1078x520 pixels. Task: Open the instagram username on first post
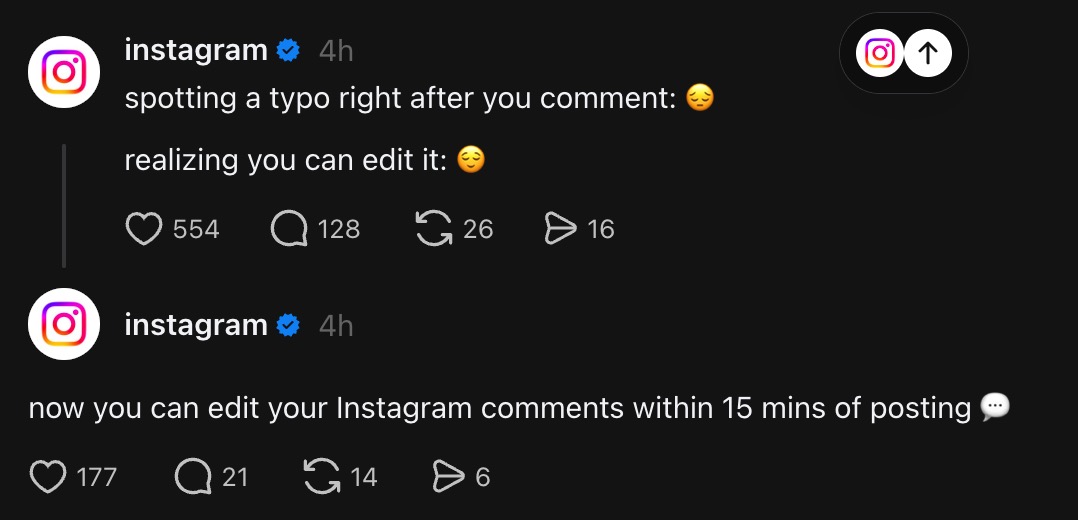tap(196, 50)
